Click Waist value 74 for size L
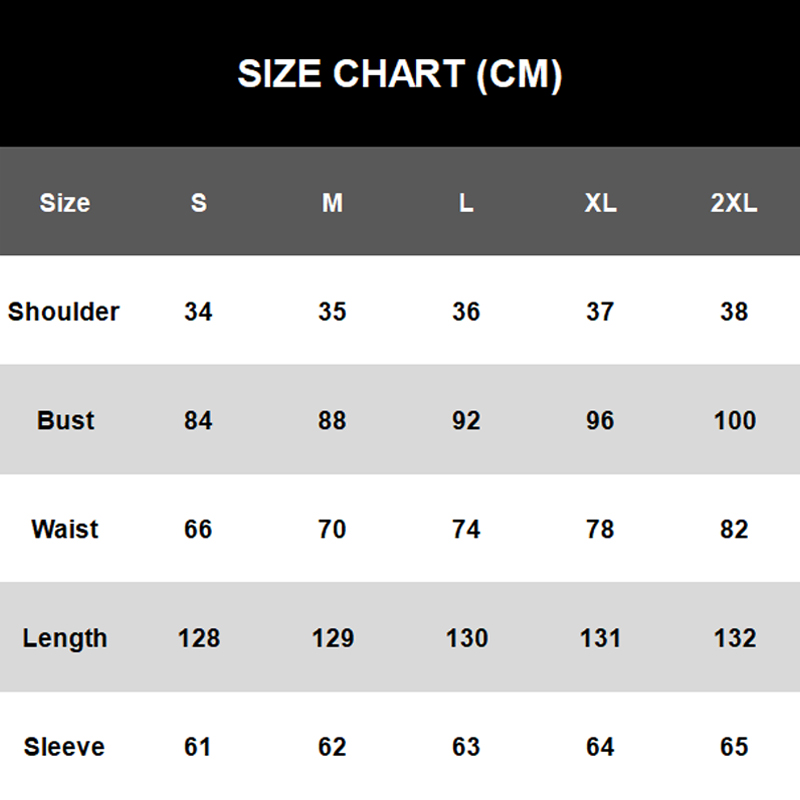Image resolution: width=800 pixels, height=800 pixels. (x=466, y=529)
